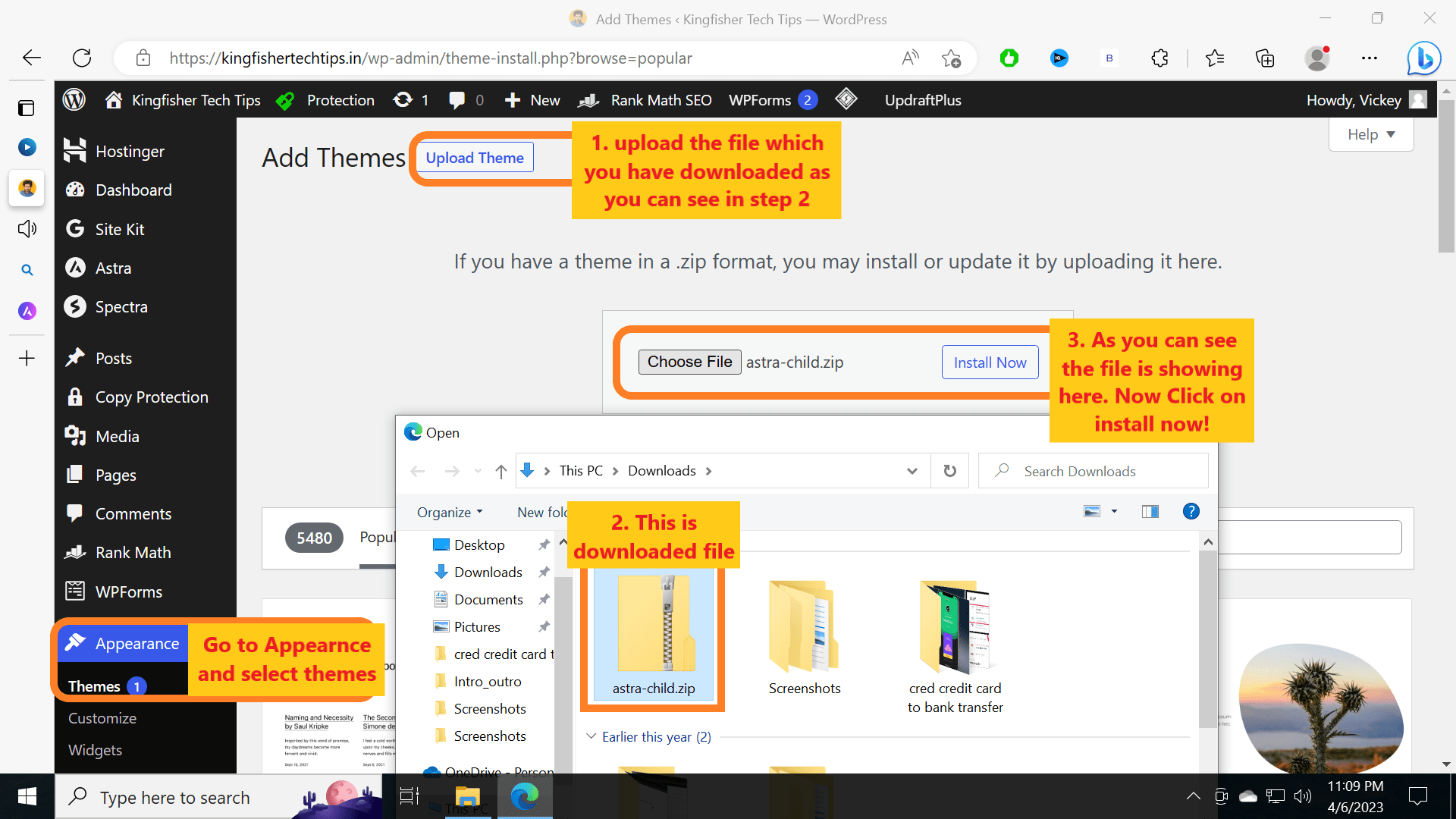Click the diamond icon in admin bar
Image resolution: width=1456 pixels, height=819 pixels.
point(846,99)
